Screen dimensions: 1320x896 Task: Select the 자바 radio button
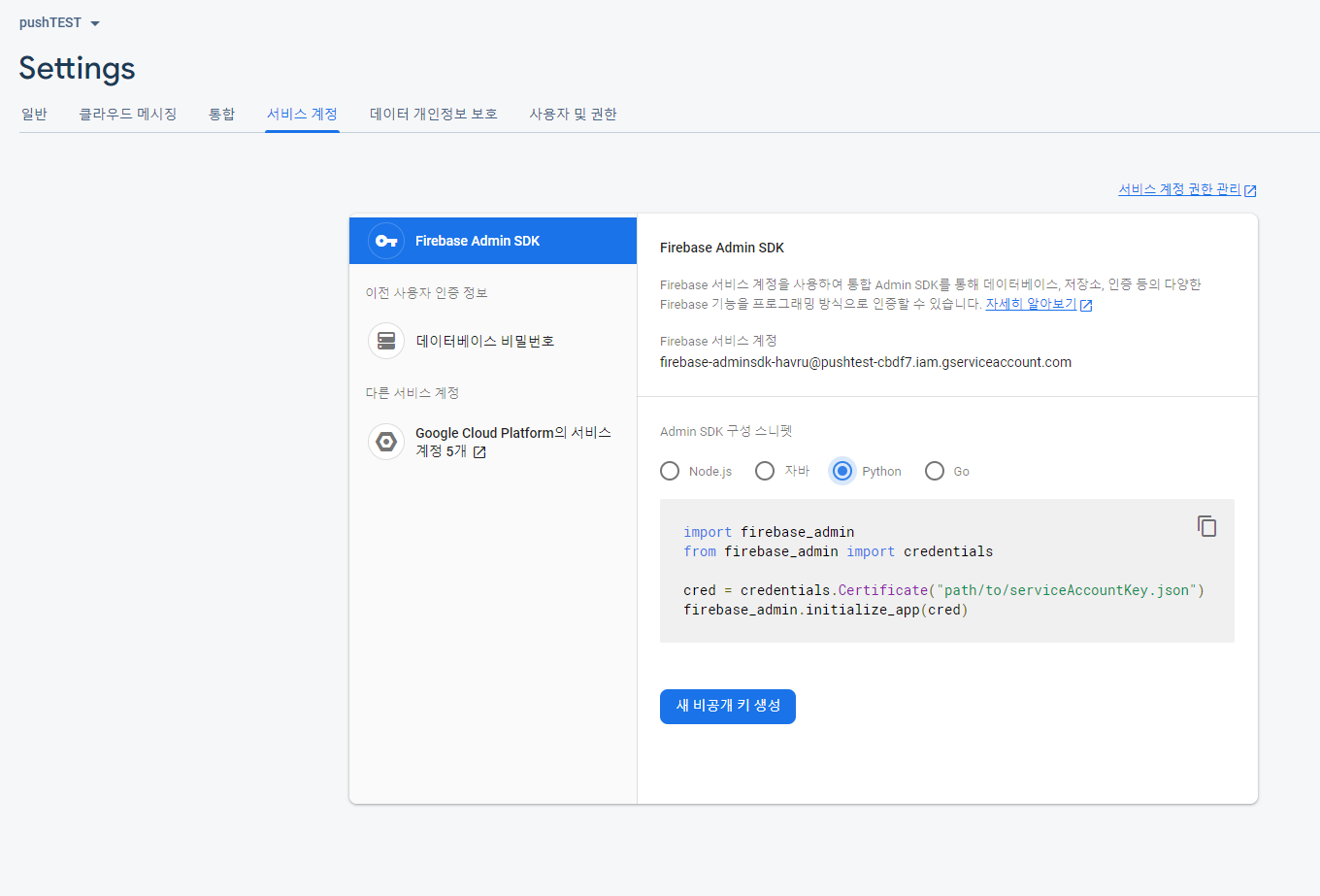click(765, 471)
